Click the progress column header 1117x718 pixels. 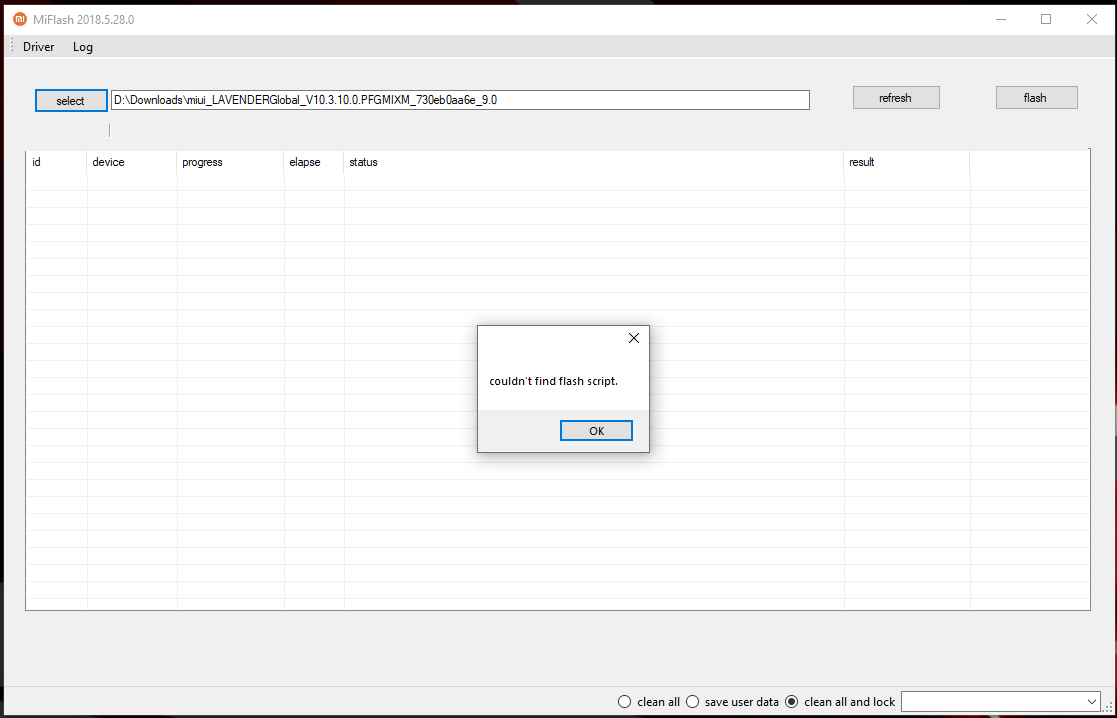click(230, 162)
